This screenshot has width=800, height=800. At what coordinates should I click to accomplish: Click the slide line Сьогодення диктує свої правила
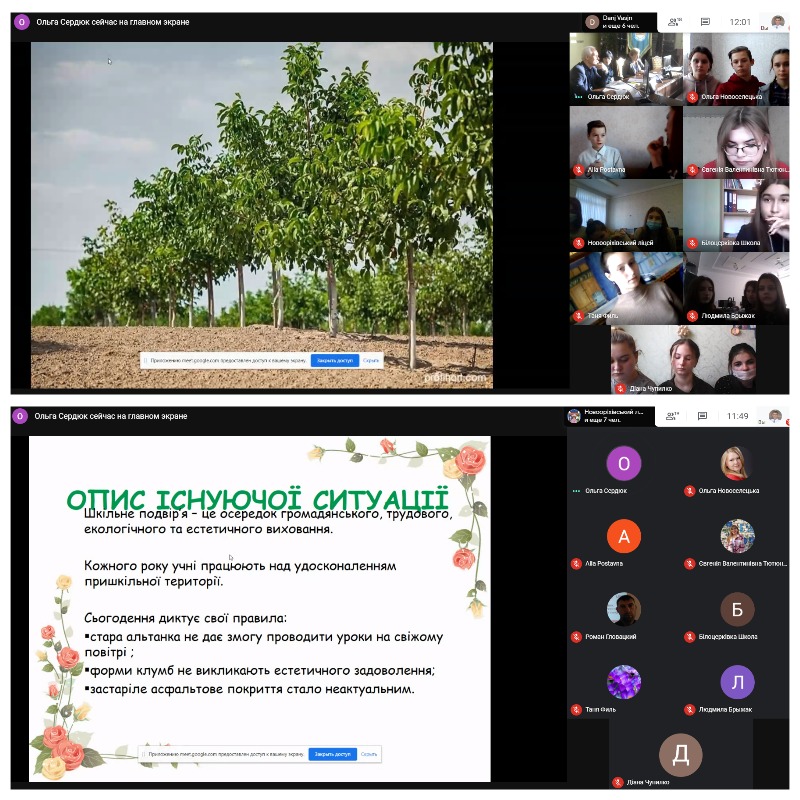coord(185,618)
